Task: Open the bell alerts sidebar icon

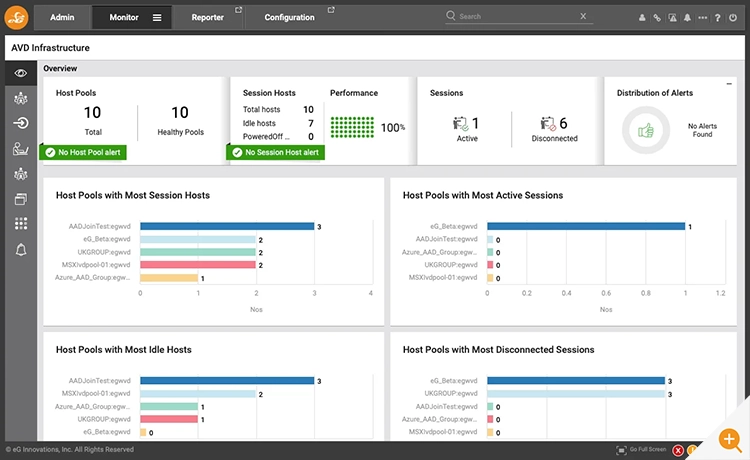Action: point(21,250)
